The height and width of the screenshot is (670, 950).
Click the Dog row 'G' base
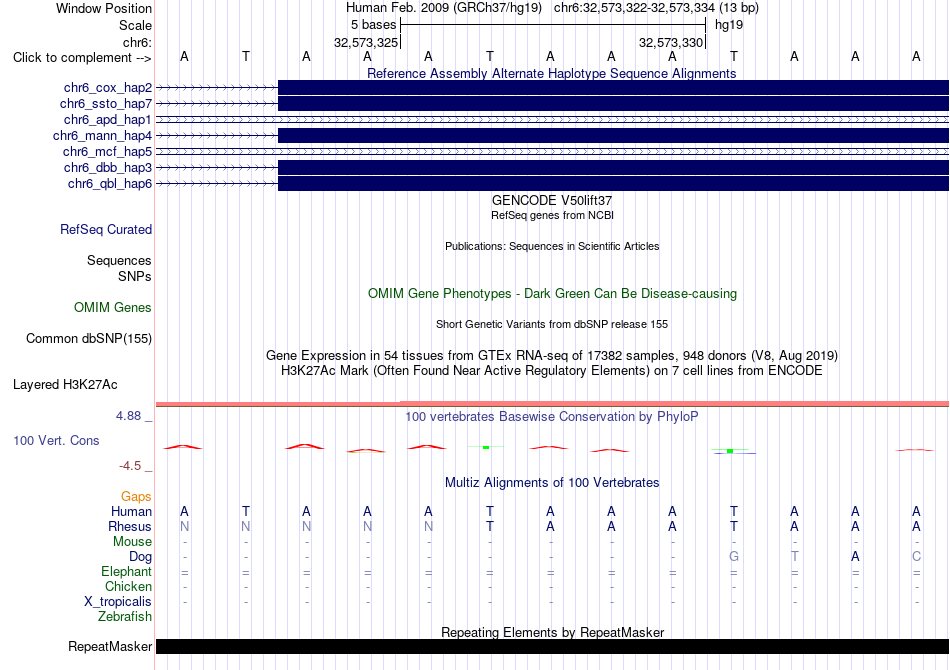[x=734, y=557]
